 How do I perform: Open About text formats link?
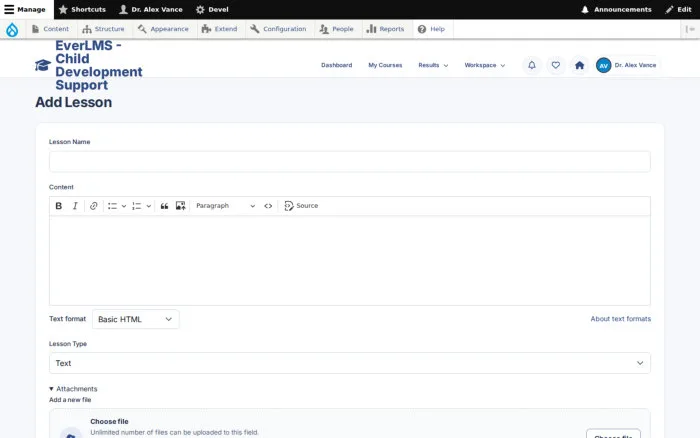pyautogui.click(x=621, y=319)
